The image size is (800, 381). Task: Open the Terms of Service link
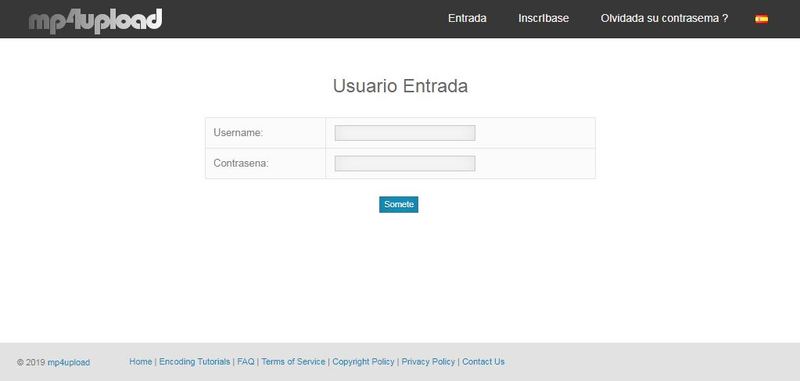point(293,362)
